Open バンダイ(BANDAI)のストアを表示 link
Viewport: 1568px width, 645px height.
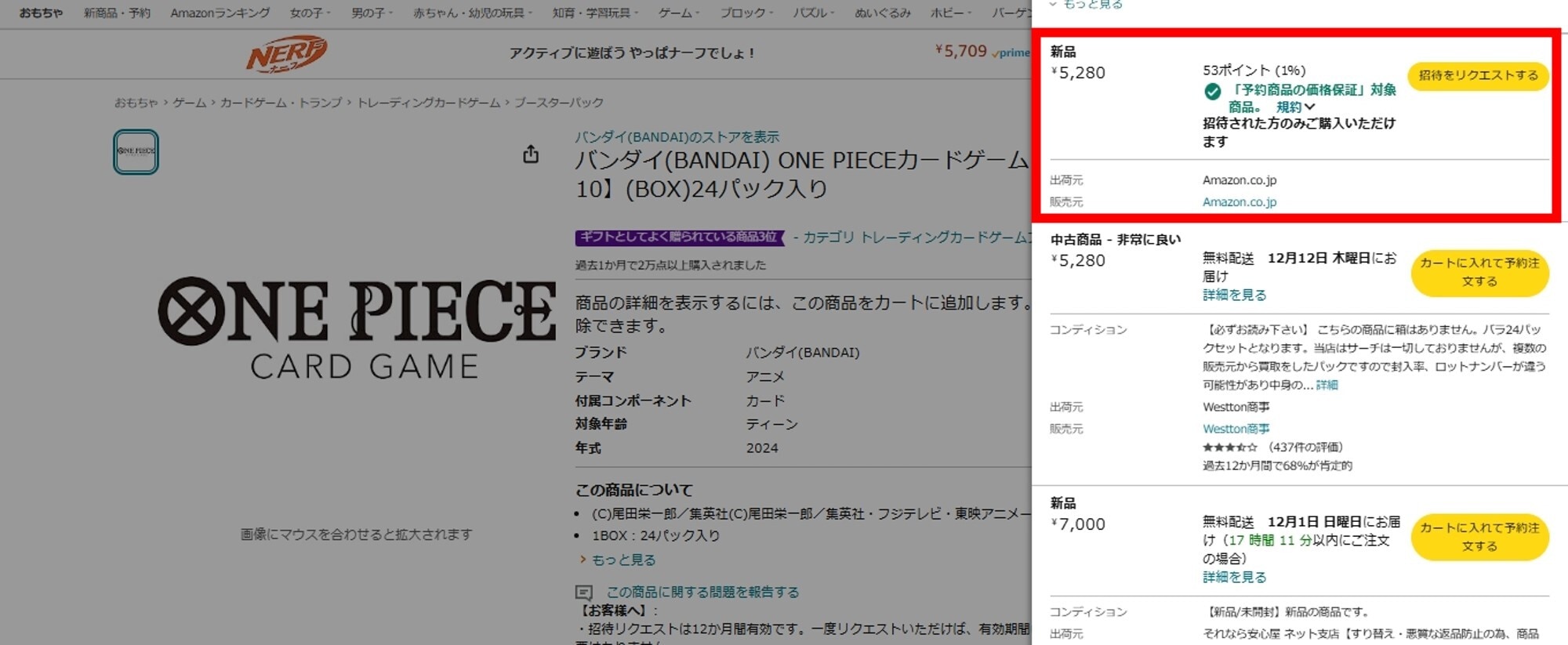click(677, 137)
